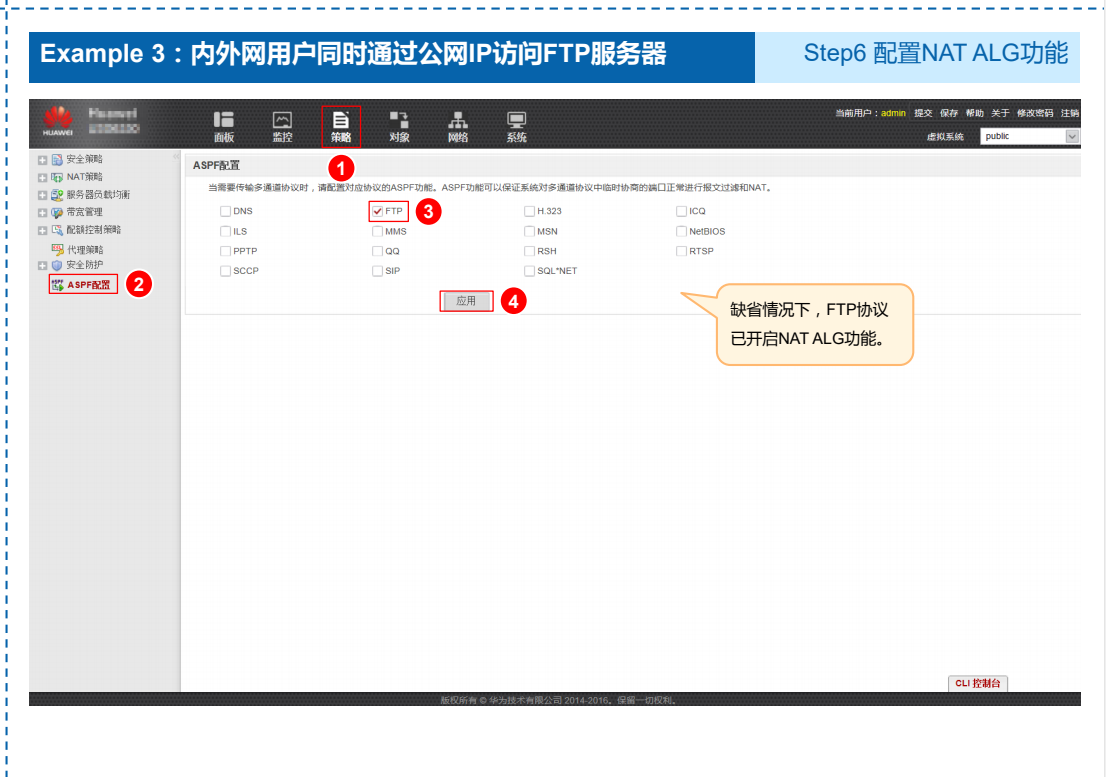
Task: Open the CLI控制台 console
Action: tap(977, 685)
